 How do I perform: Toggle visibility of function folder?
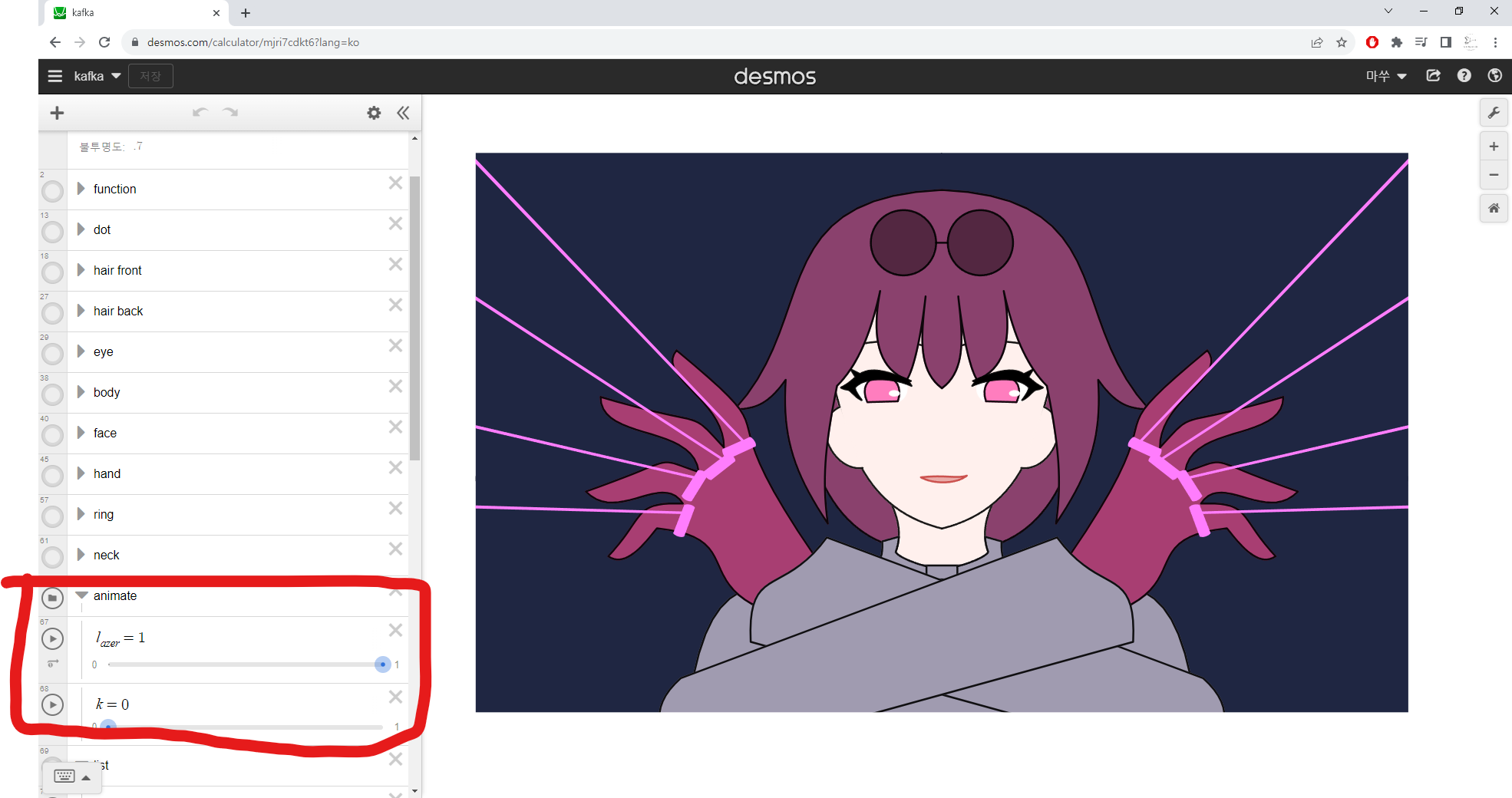(x=52, y=191)
